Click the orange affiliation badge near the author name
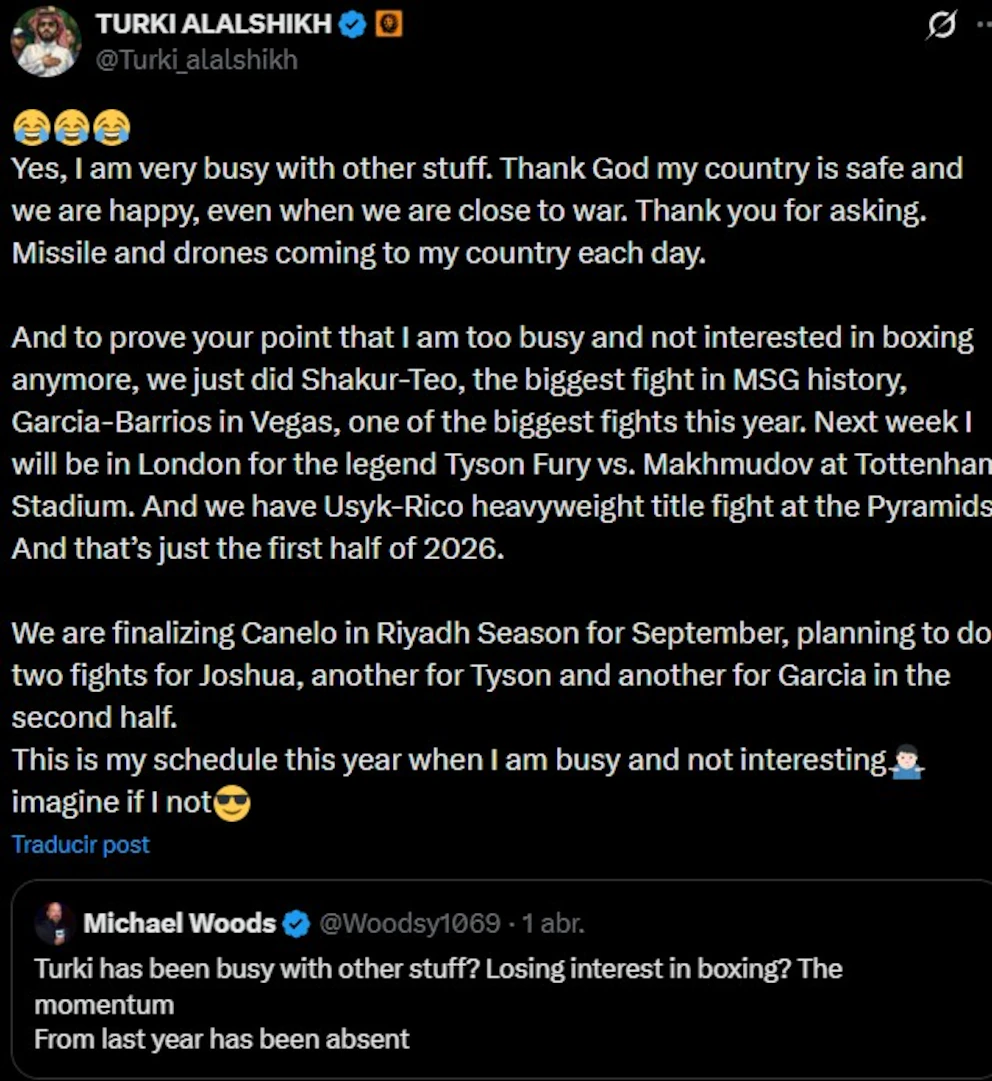This screenshot has width=992, height=1081. [x=388, y=25]
